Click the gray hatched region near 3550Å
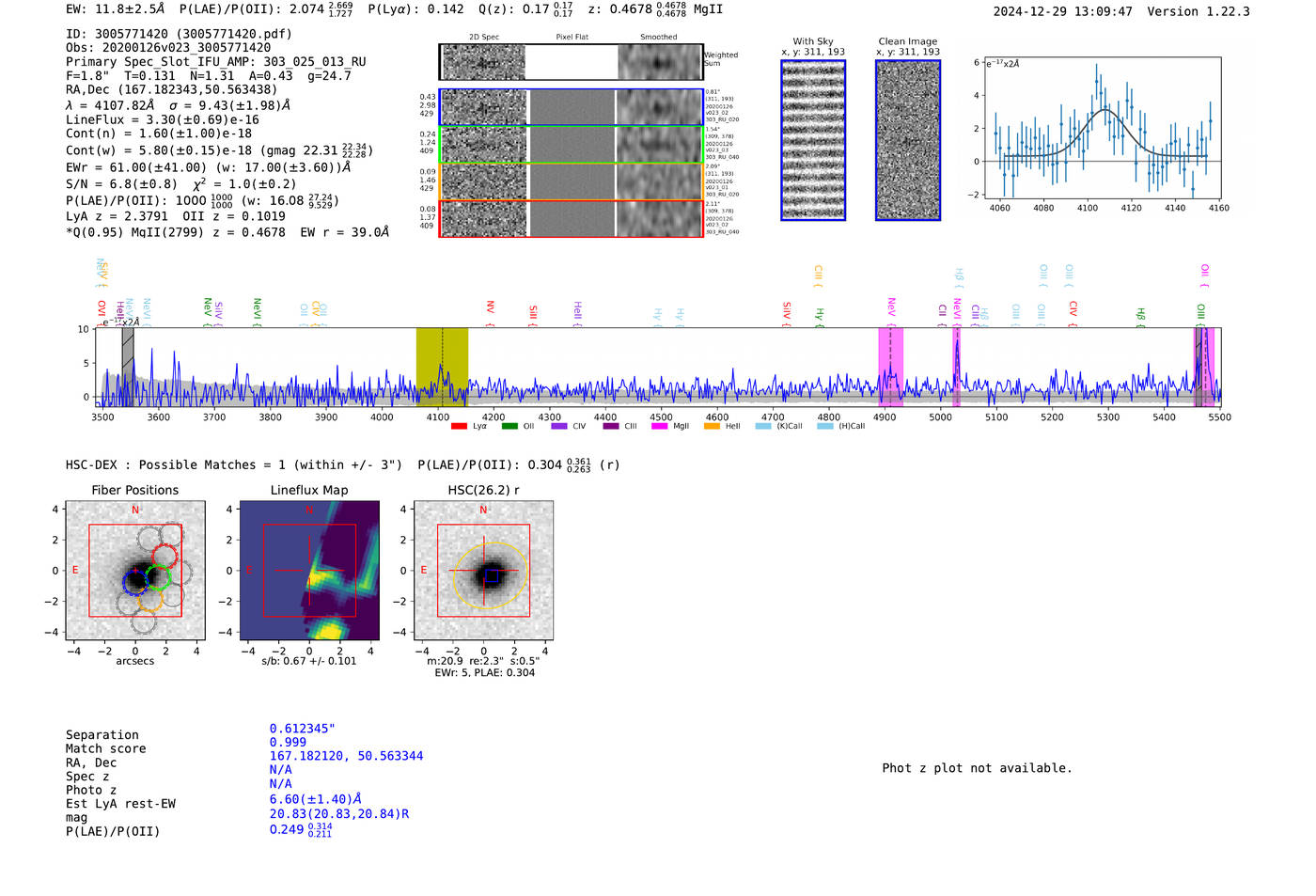 tap(128, 368)
